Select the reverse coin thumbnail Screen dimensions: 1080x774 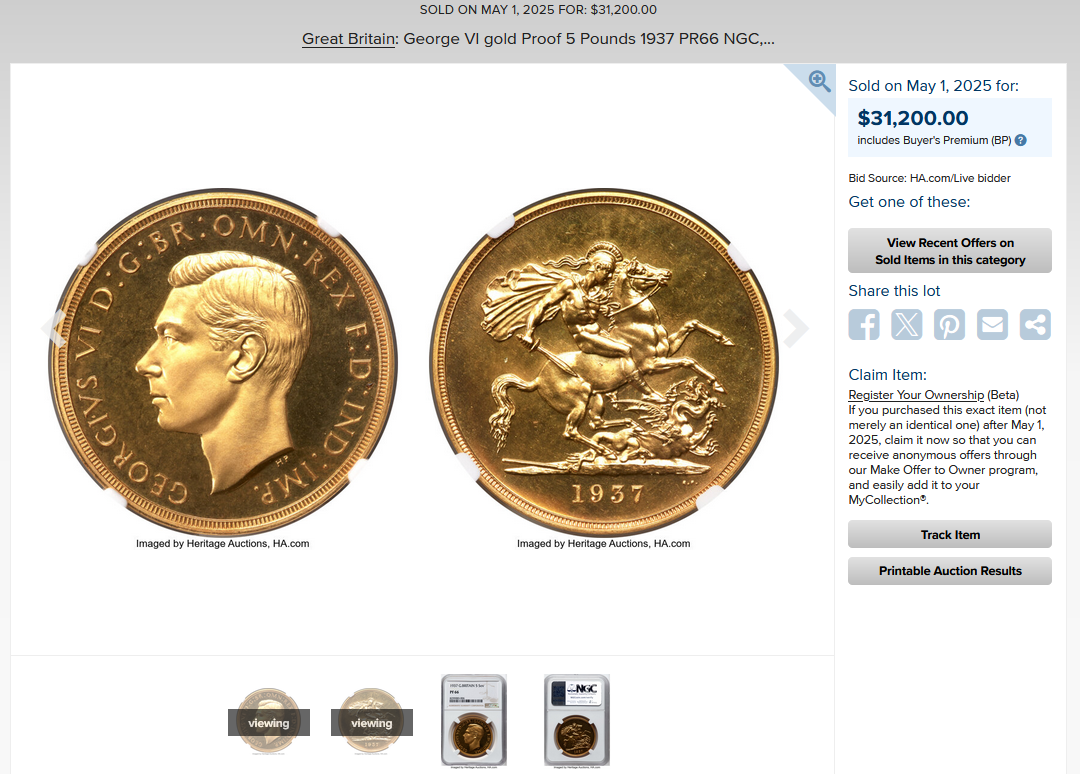[372, 722]
